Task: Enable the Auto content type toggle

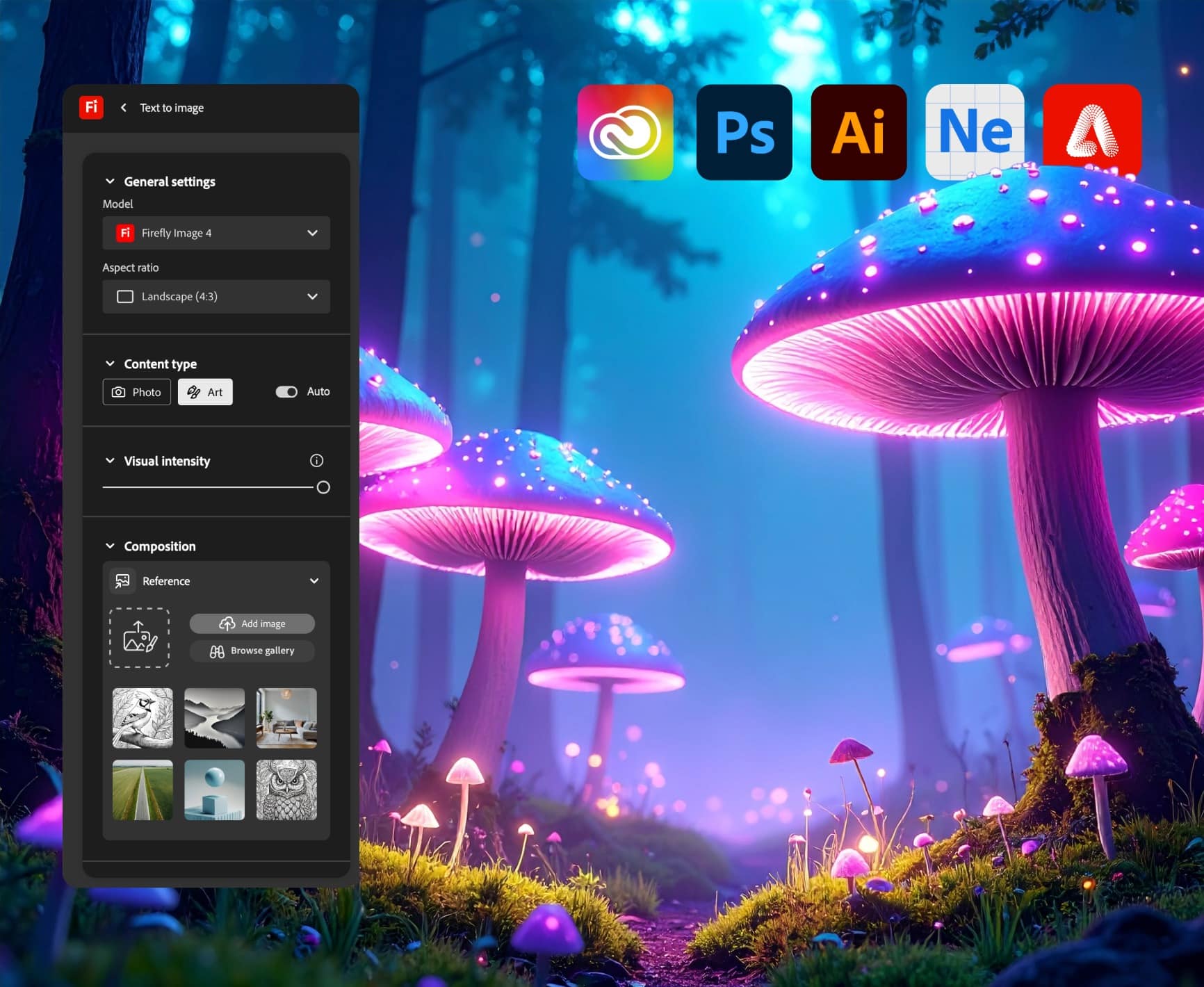Action: tap(287, 391)
